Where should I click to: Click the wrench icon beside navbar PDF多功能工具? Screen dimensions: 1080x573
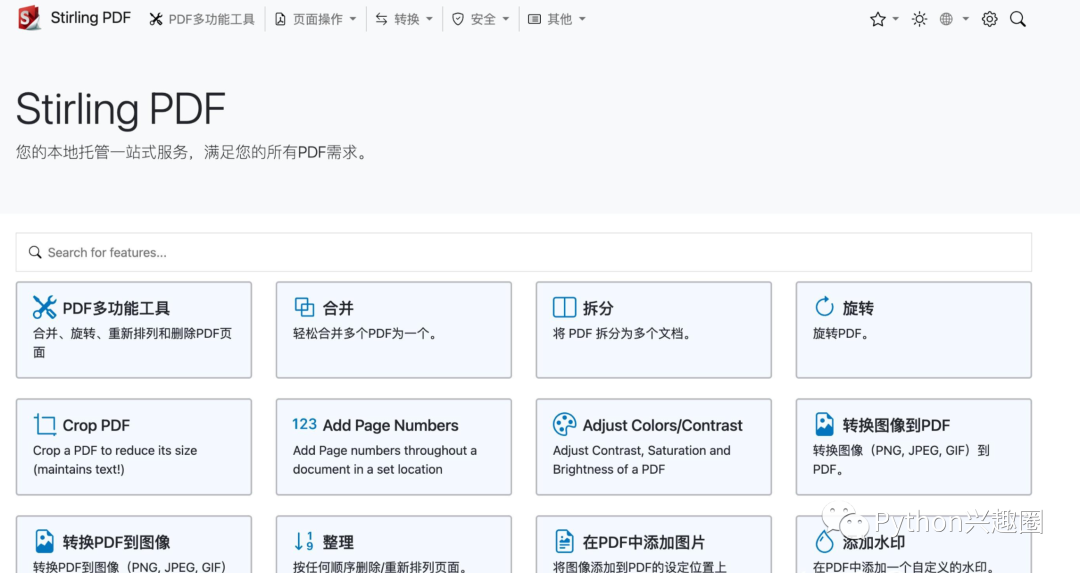coord(156,19)
